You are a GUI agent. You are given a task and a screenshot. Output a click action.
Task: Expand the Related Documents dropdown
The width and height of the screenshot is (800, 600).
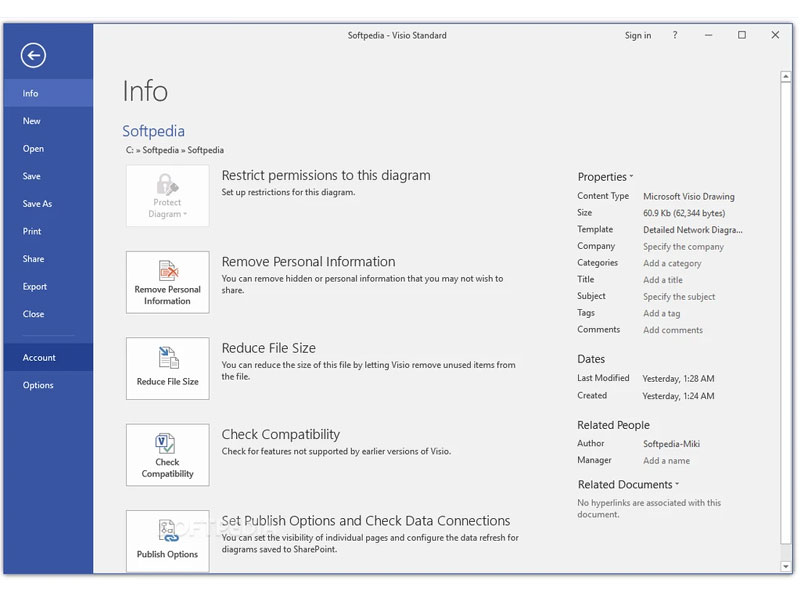pos(628,484)
